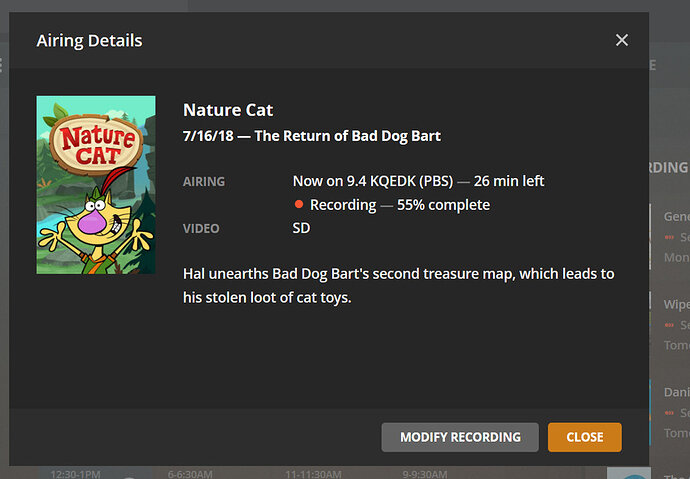
Task: Click the red recording status dot
Action: [x=298, y=205]
